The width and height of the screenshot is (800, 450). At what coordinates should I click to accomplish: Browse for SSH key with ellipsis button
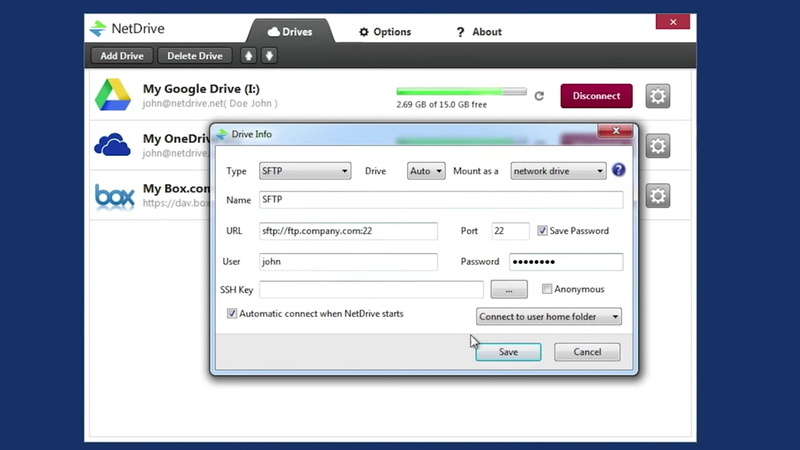pos(509,289)
